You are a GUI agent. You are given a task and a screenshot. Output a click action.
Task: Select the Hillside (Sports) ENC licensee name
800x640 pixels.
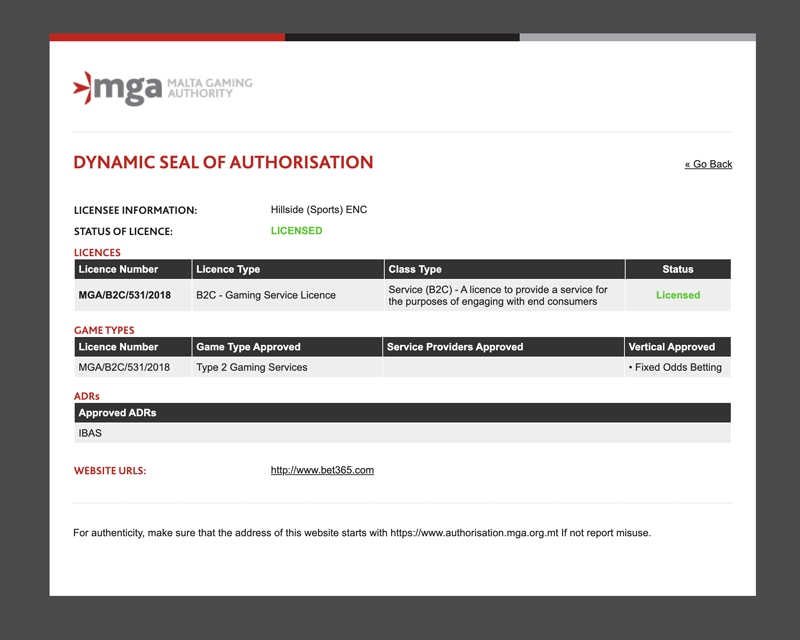318,210
